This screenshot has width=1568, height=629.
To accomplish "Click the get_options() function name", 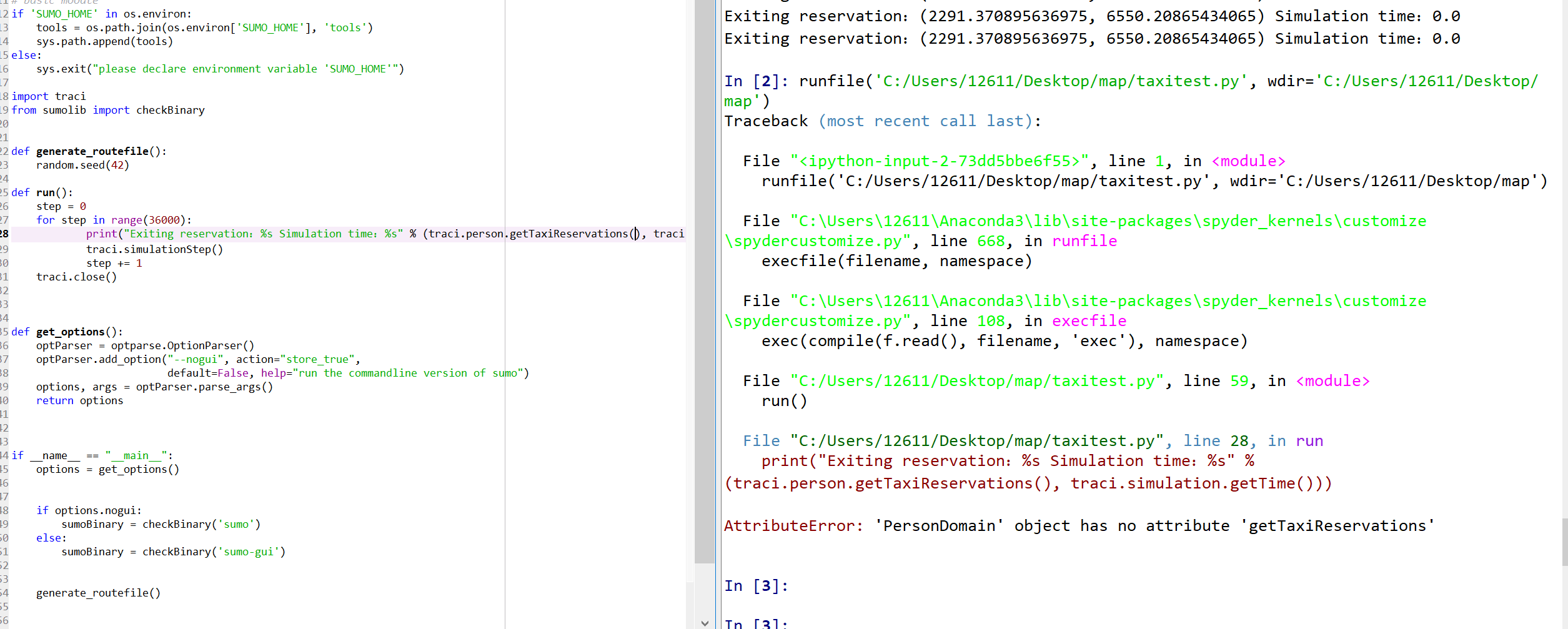I will tap(69, 331).
